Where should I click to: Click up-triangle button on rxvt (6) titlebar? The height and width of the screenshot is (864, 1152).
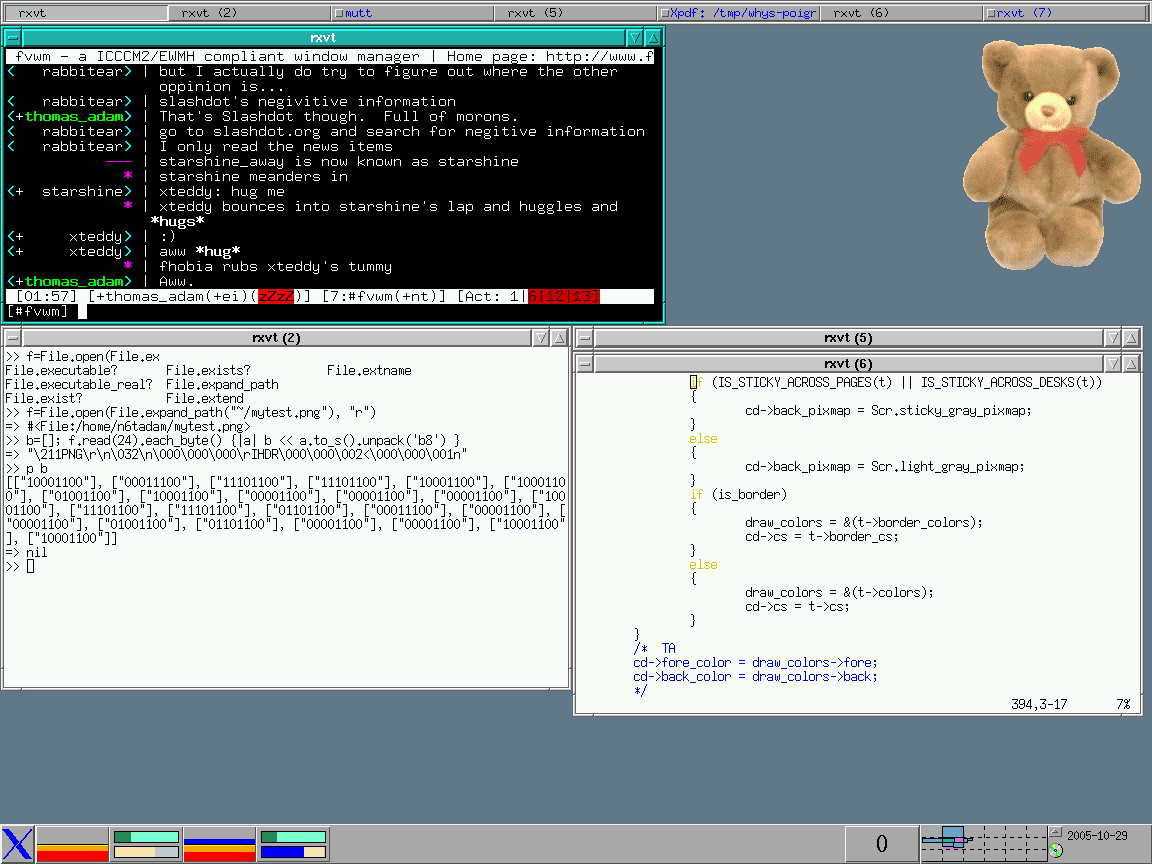click(x=1131, y=364)
